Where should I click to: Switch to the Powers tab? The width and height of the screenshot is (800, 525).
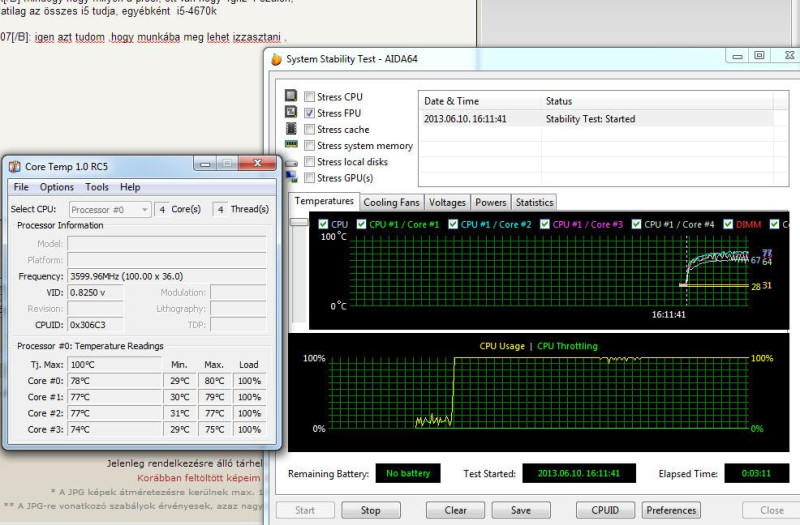tap(491, 203)
